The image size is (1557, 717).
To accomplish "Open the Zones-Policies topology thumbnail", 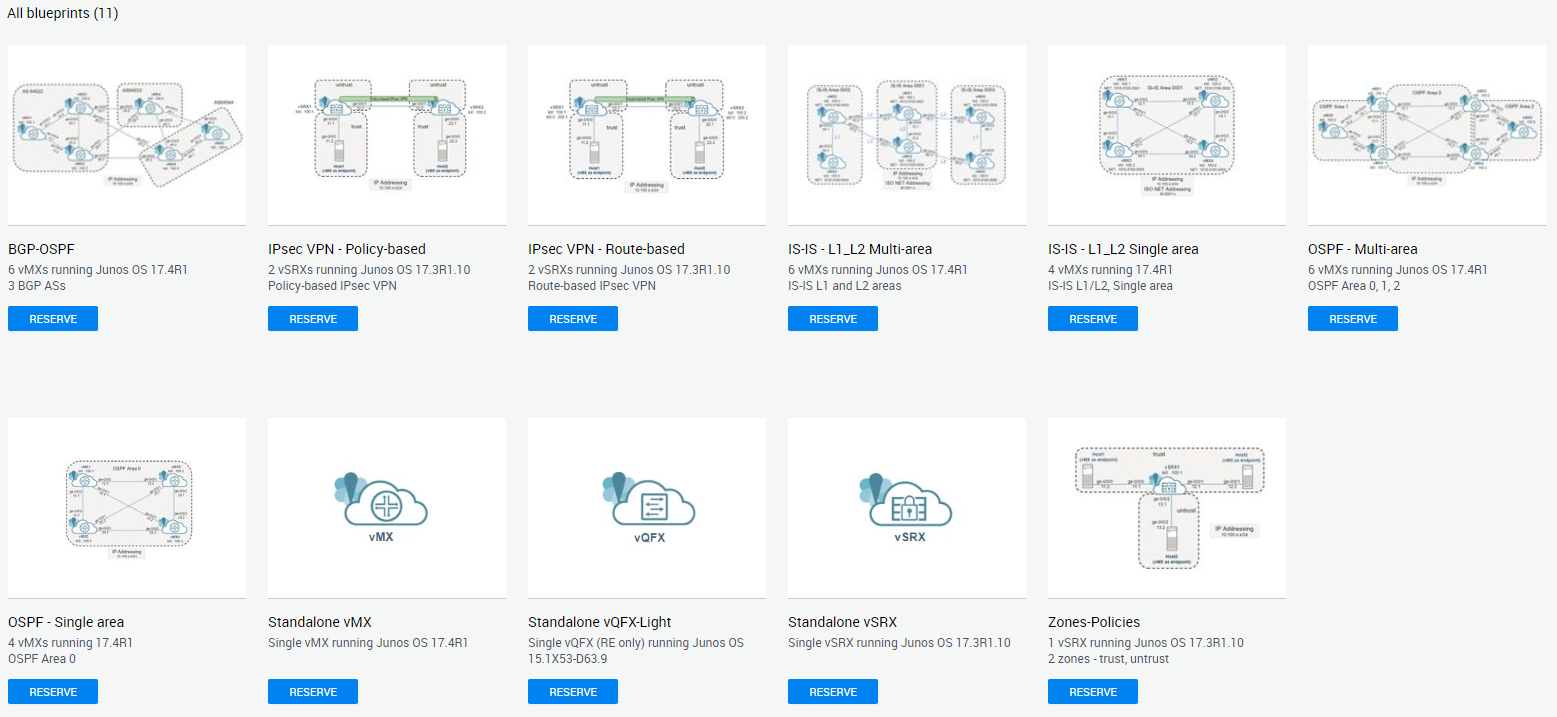I will [1167, 508].
